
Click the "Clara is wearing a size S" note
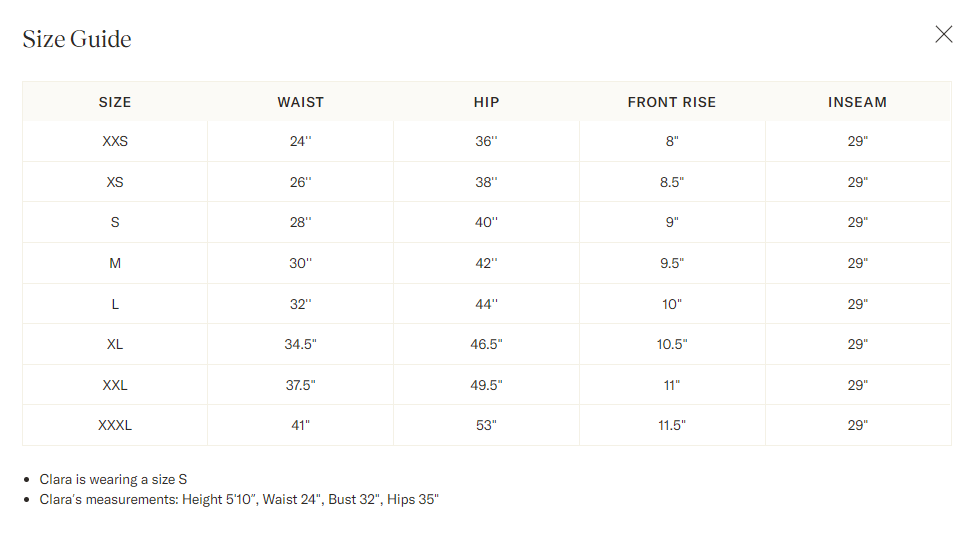coord(113,480)
